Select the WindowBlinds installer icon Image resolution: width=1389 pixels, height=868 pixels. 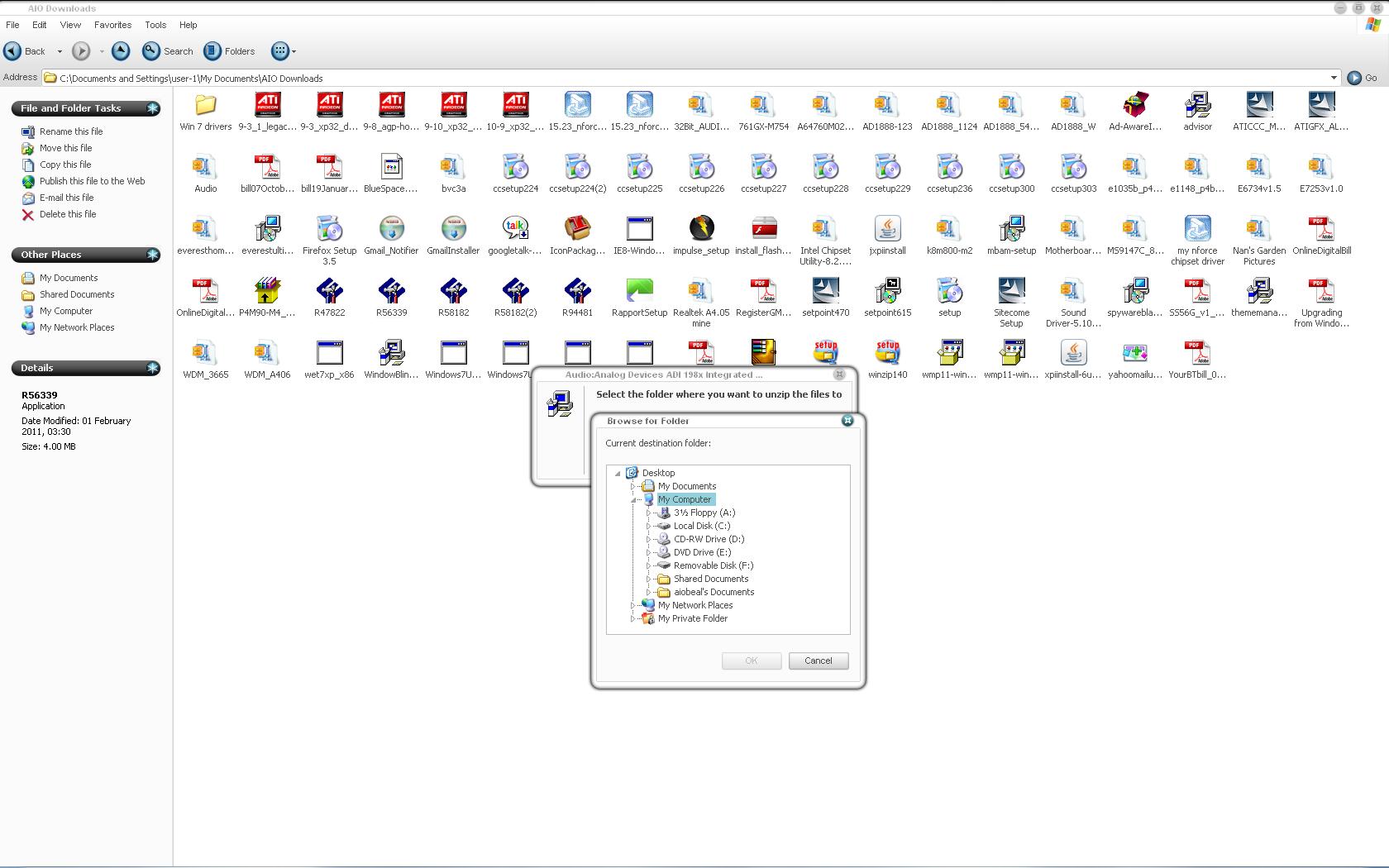coord(392,353)
